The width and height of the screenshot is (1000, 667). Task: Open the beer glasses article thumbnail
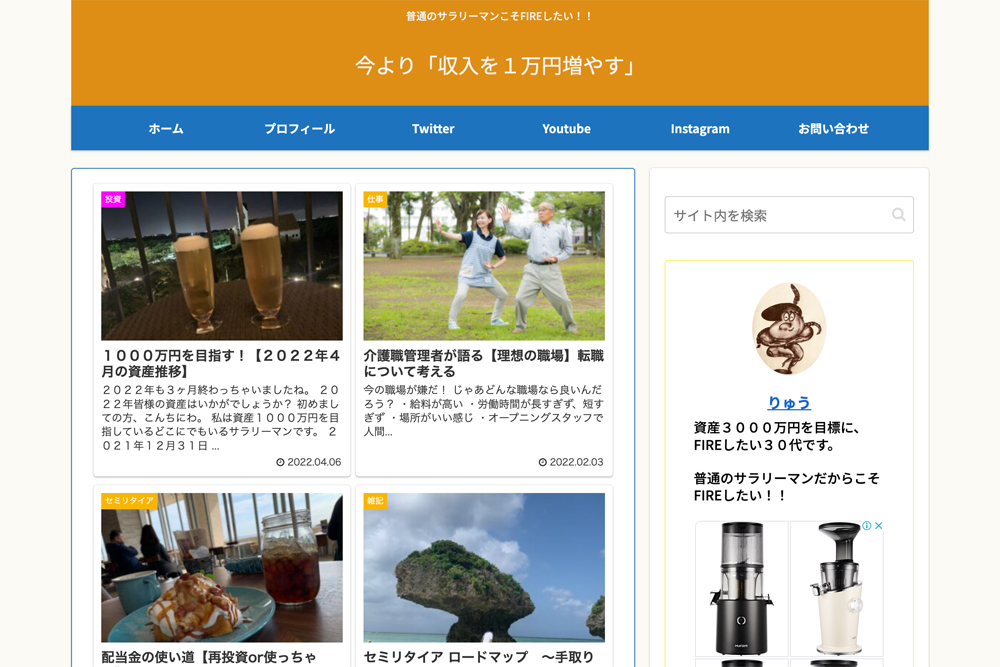tap(222, 266)
